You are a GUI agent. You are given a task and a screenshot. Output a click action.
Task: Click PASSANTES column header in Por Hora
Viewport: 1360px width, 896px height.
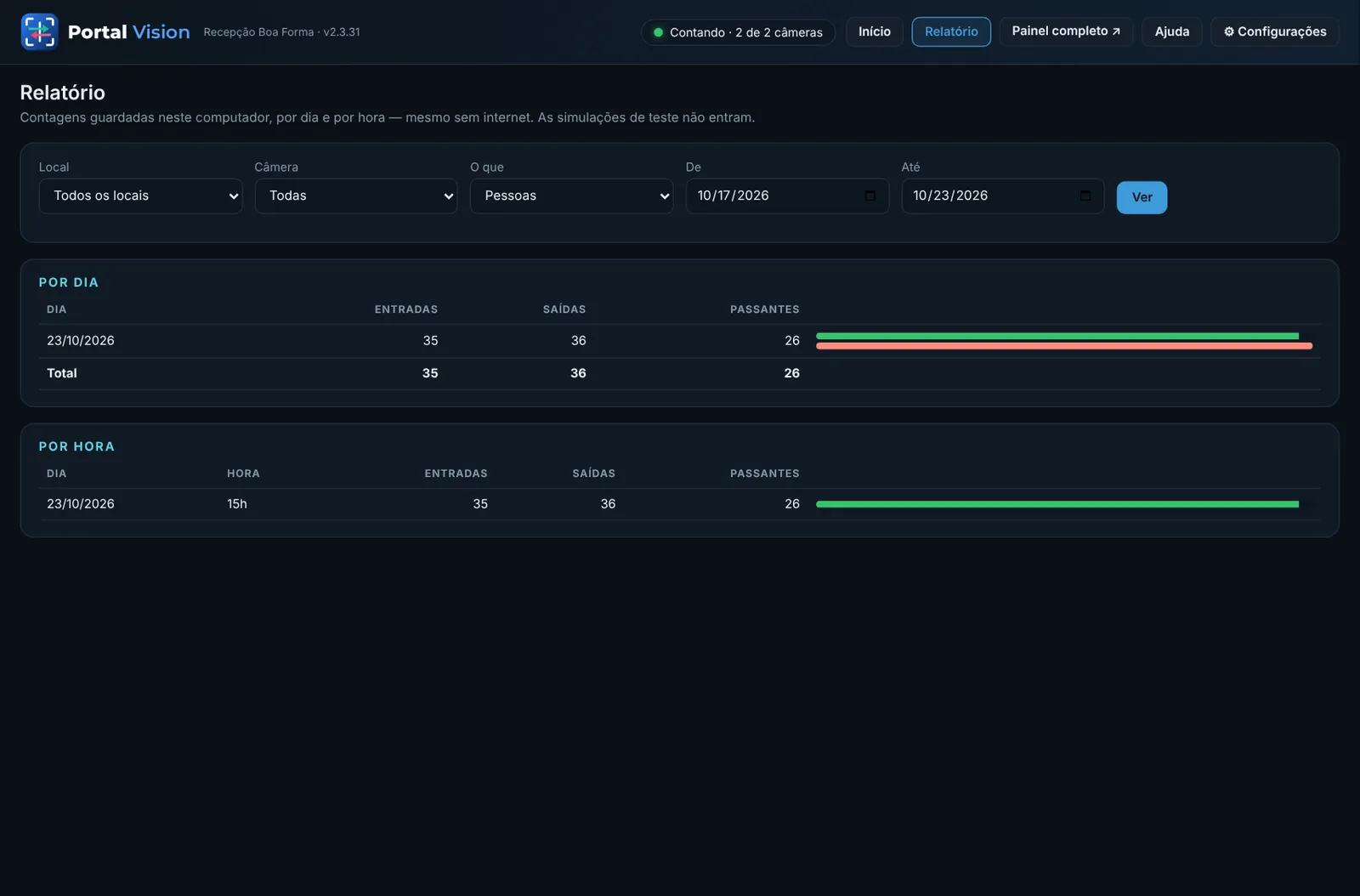click(x=765, y=474)
